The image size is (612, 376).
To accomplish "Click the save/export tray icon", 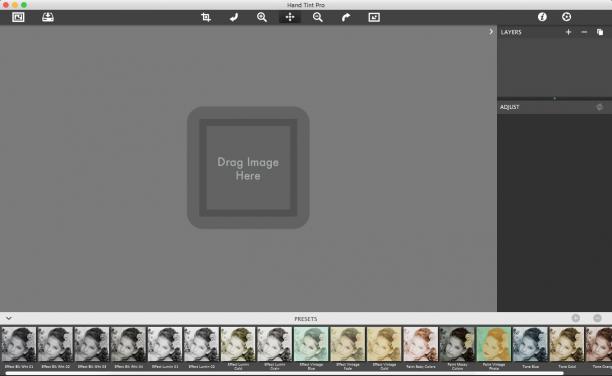I will pyautogui.click(x=48, y=17).
